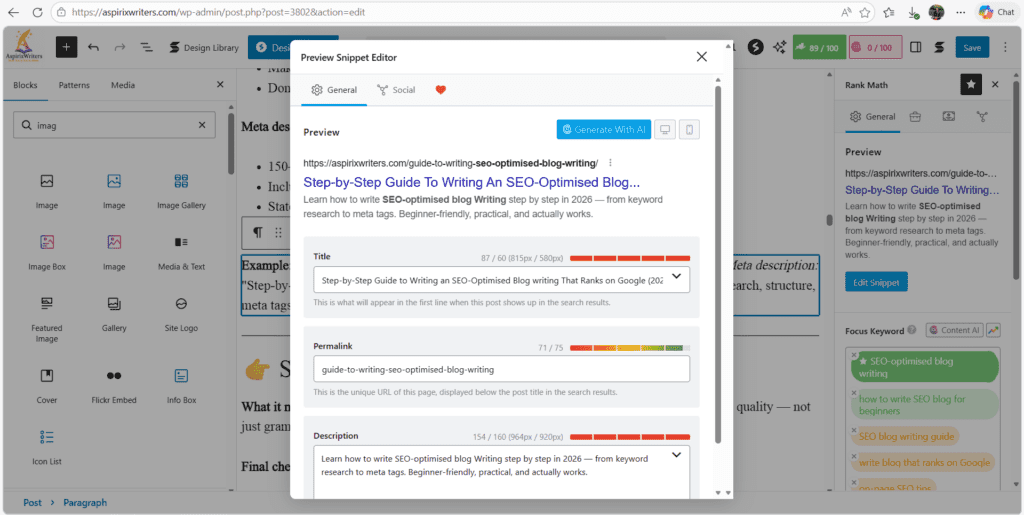The width and height of the screenshot is (1024, 515).
Task: Open the Document Overview list icon
Action: click(x=146, y=47)
